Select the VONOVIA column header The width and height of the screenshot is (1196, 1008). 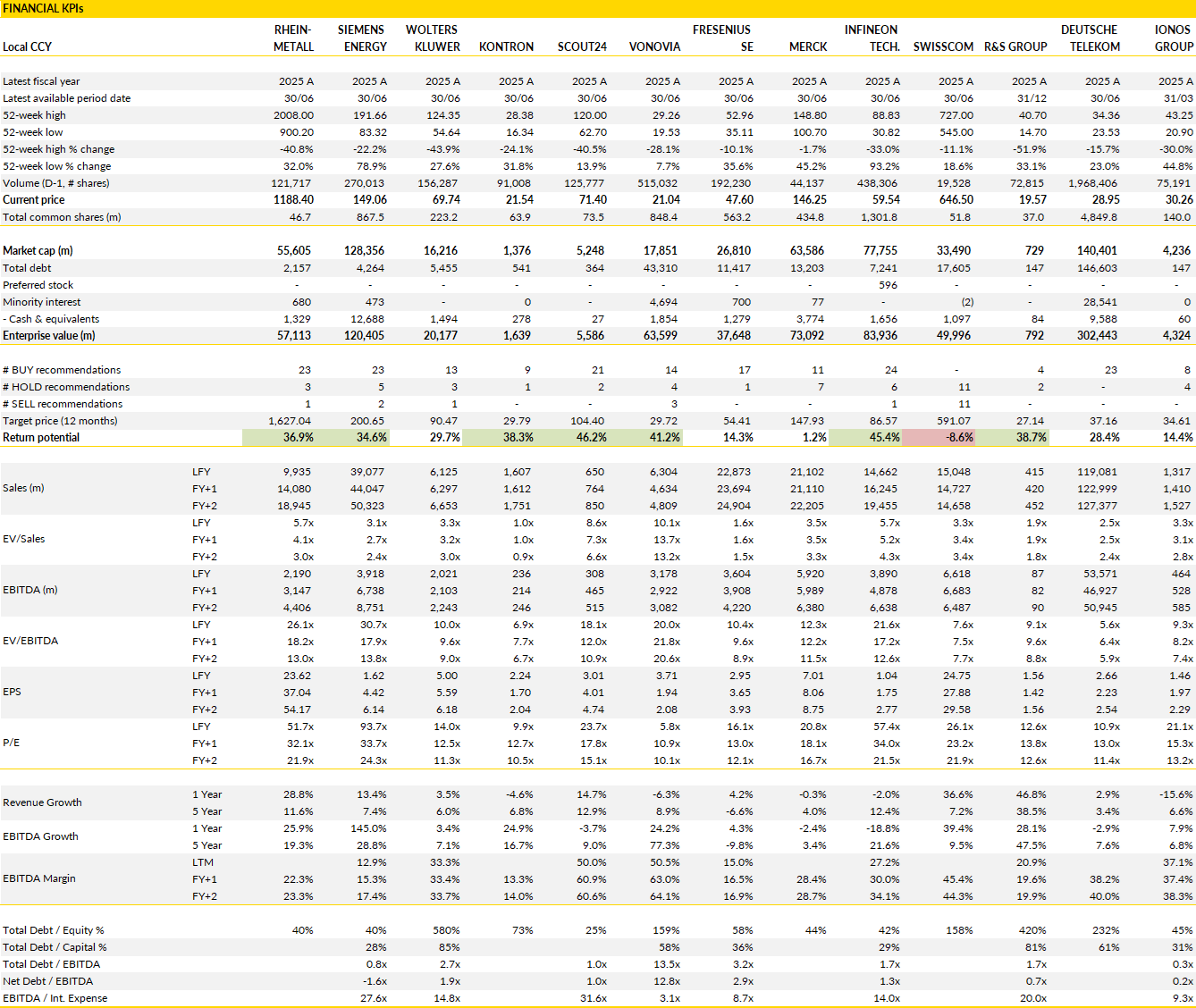tap(654, 46)
